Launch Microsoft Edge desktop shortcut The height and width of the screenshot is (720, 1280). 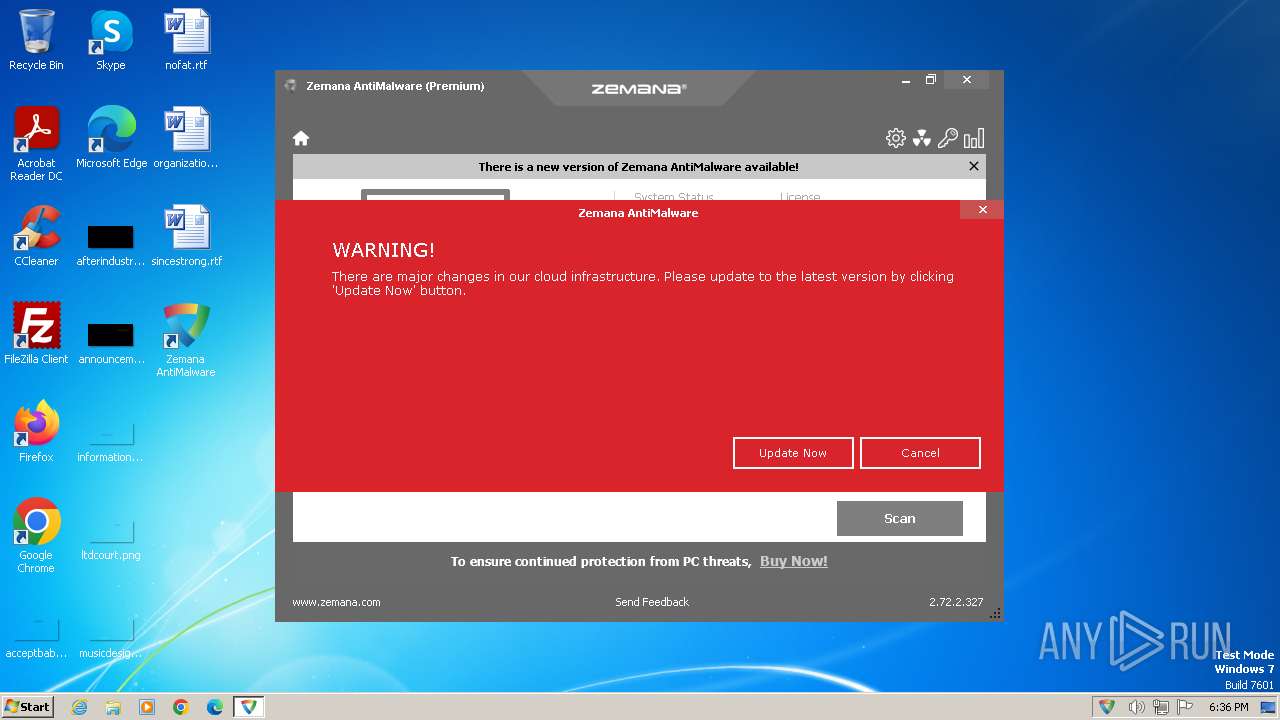[111, 138]
